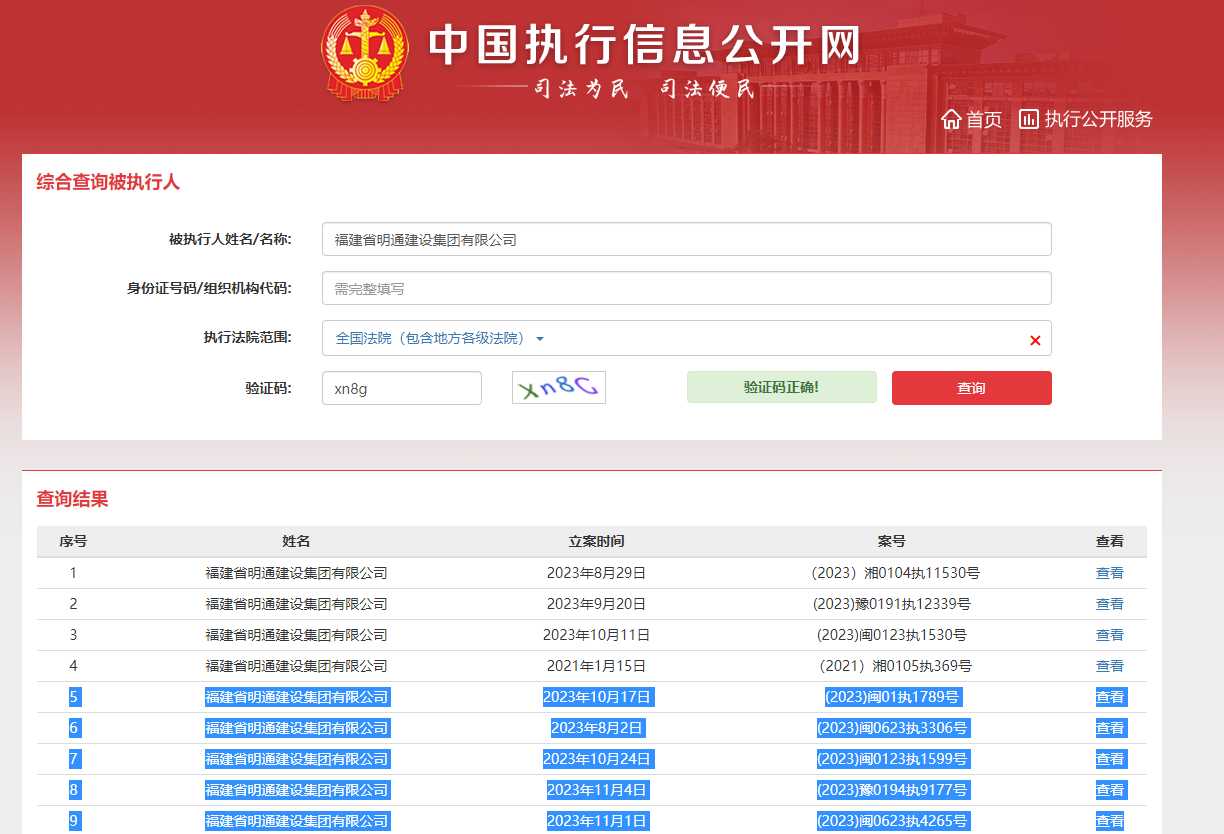The image size is (1224, 834).
Task: Expand the 执行法院范围 dropdown arrow
Action: point(540,339)
